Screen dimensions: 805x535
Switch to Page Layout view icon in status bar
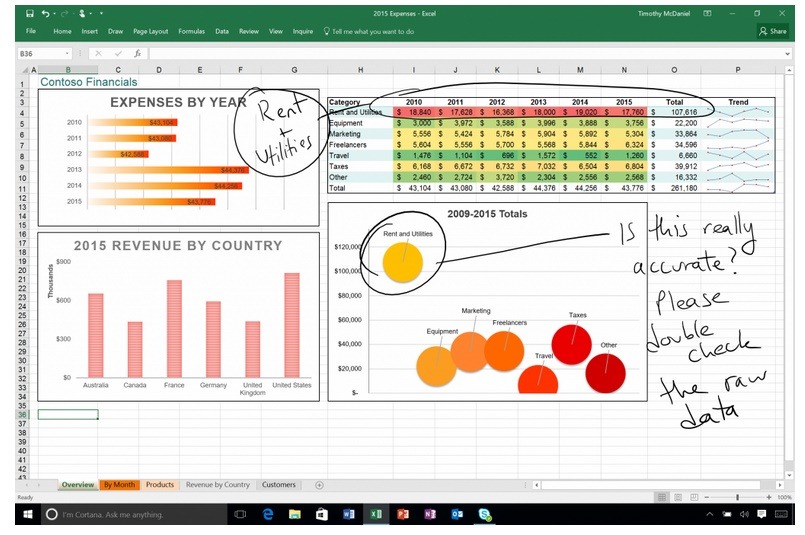[678, 497]
